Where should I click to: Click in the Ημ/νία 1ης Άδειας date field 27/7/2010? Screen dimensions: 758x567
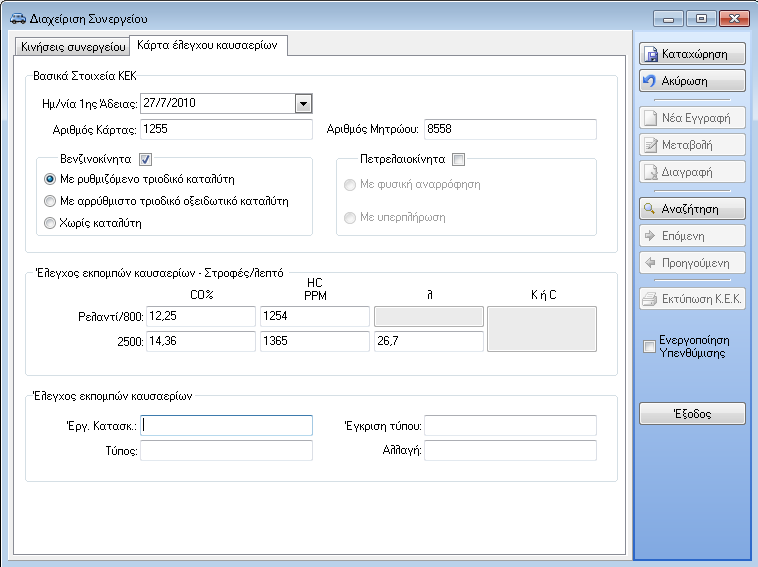point(218,103)
